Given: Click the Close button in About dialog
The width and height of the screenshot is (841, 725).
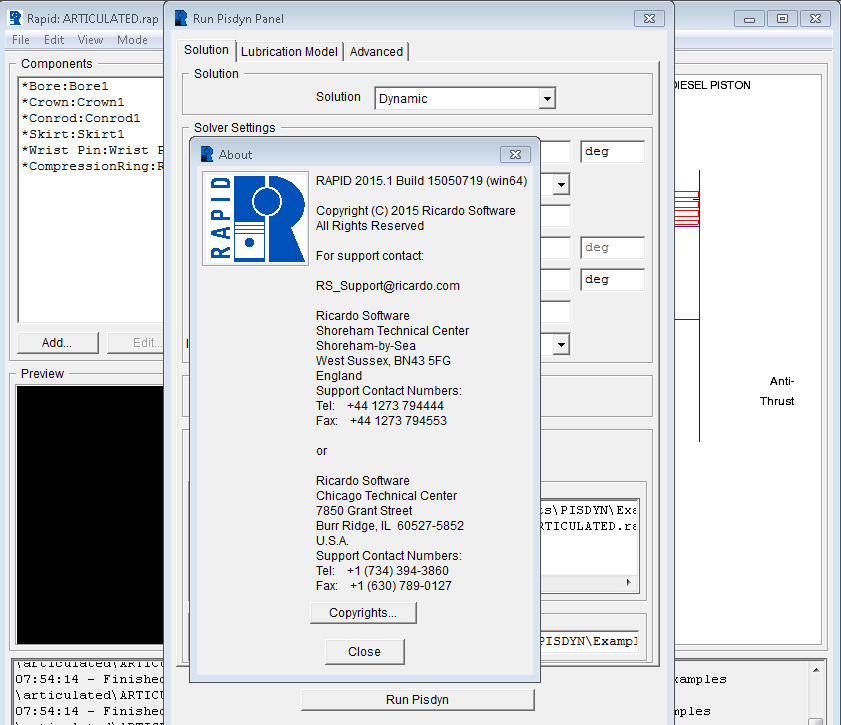Looking at the screenshot, I should [365, 652].
